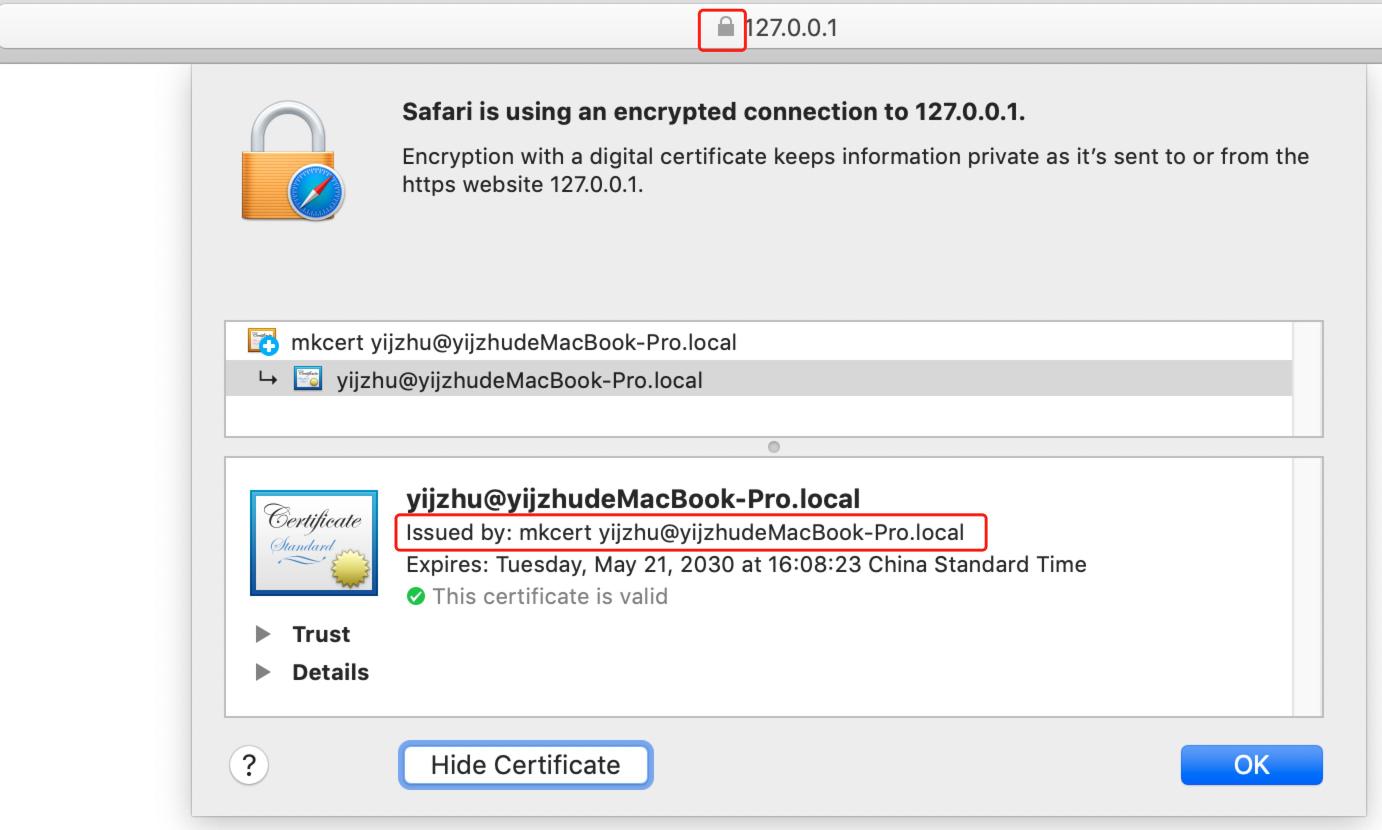The height and width of the screenshot is (830, 1382).
Task: Click the 127.0.0.1 address field
Action: pos(691,28)
